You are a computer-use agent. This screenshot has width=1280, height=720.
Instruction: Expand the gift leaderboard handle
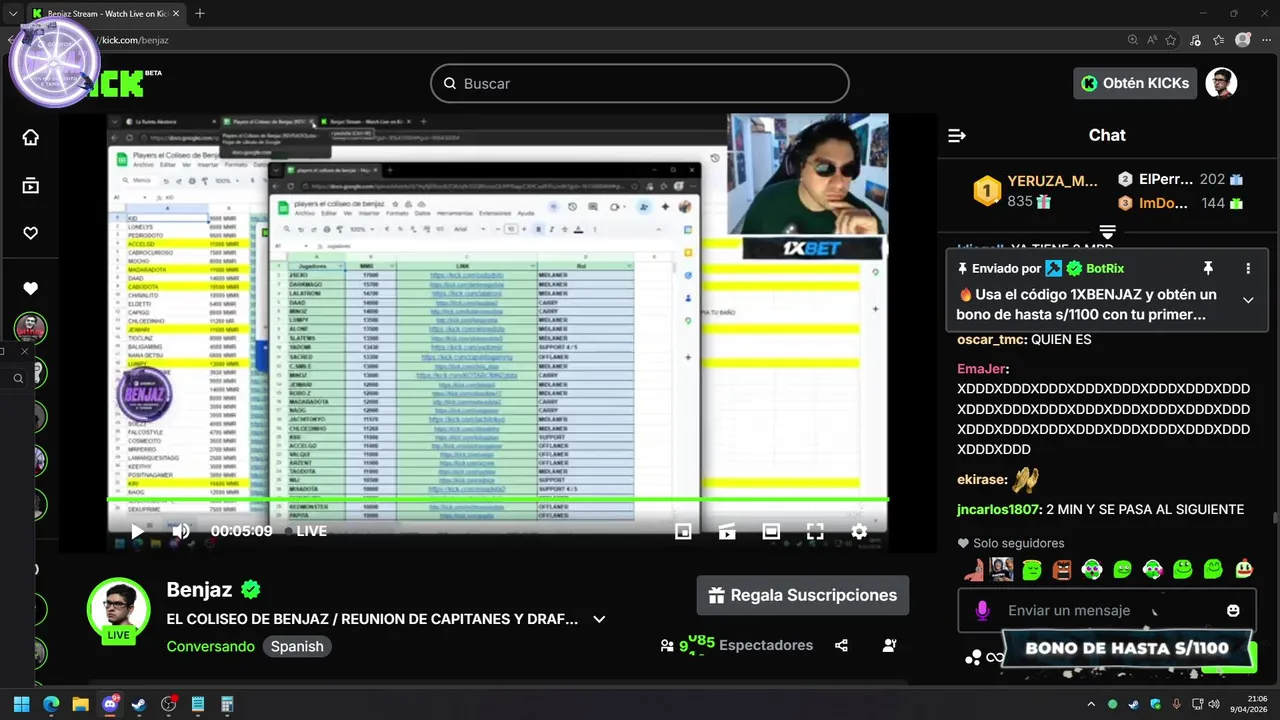pyautogui.click(x=1107, y=232)
